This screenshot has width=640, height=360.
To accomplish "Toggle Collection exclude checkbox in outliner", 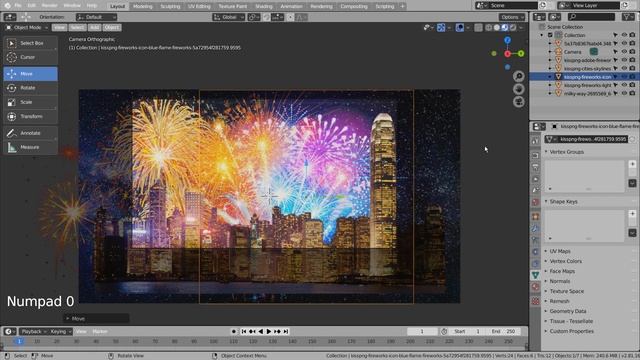I will [x=550, y=35].
